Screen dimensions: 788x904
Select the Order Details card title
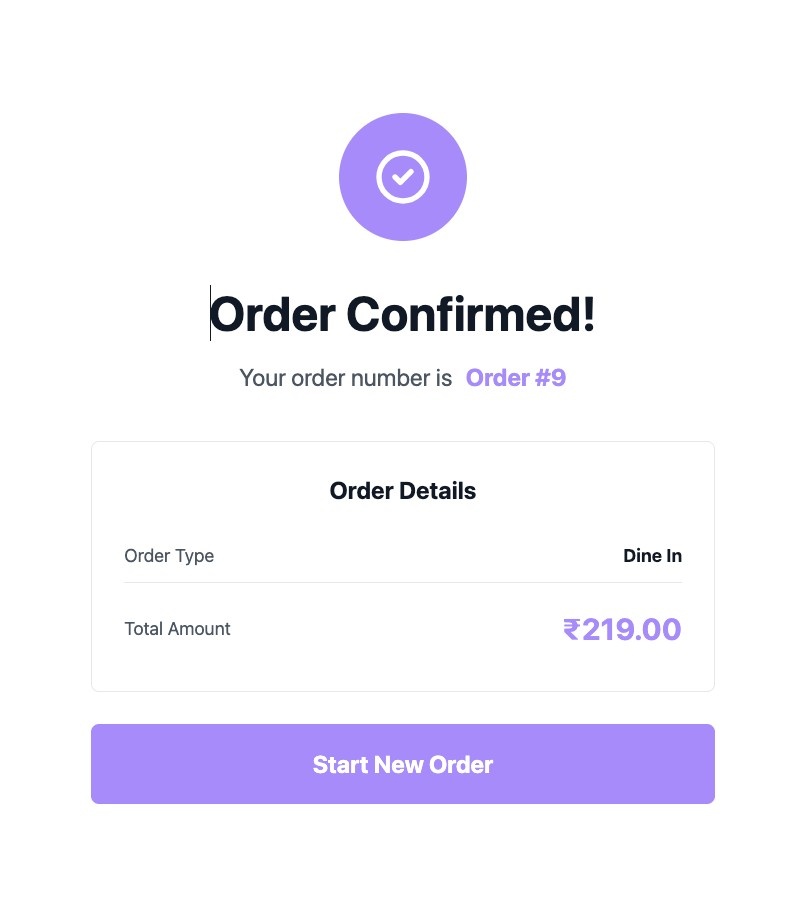click(x=403, y=491)
